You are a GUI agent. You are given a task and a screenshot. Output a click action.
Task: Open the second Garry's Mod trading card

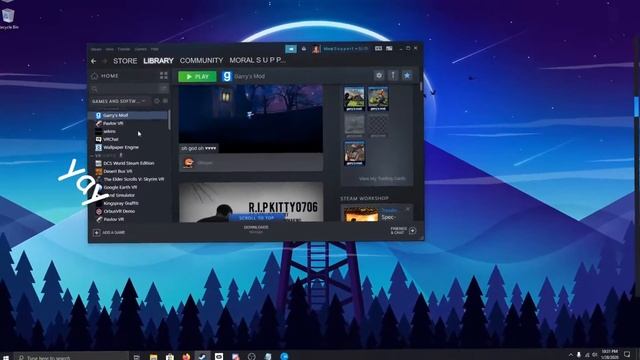[x=378, y=98]
